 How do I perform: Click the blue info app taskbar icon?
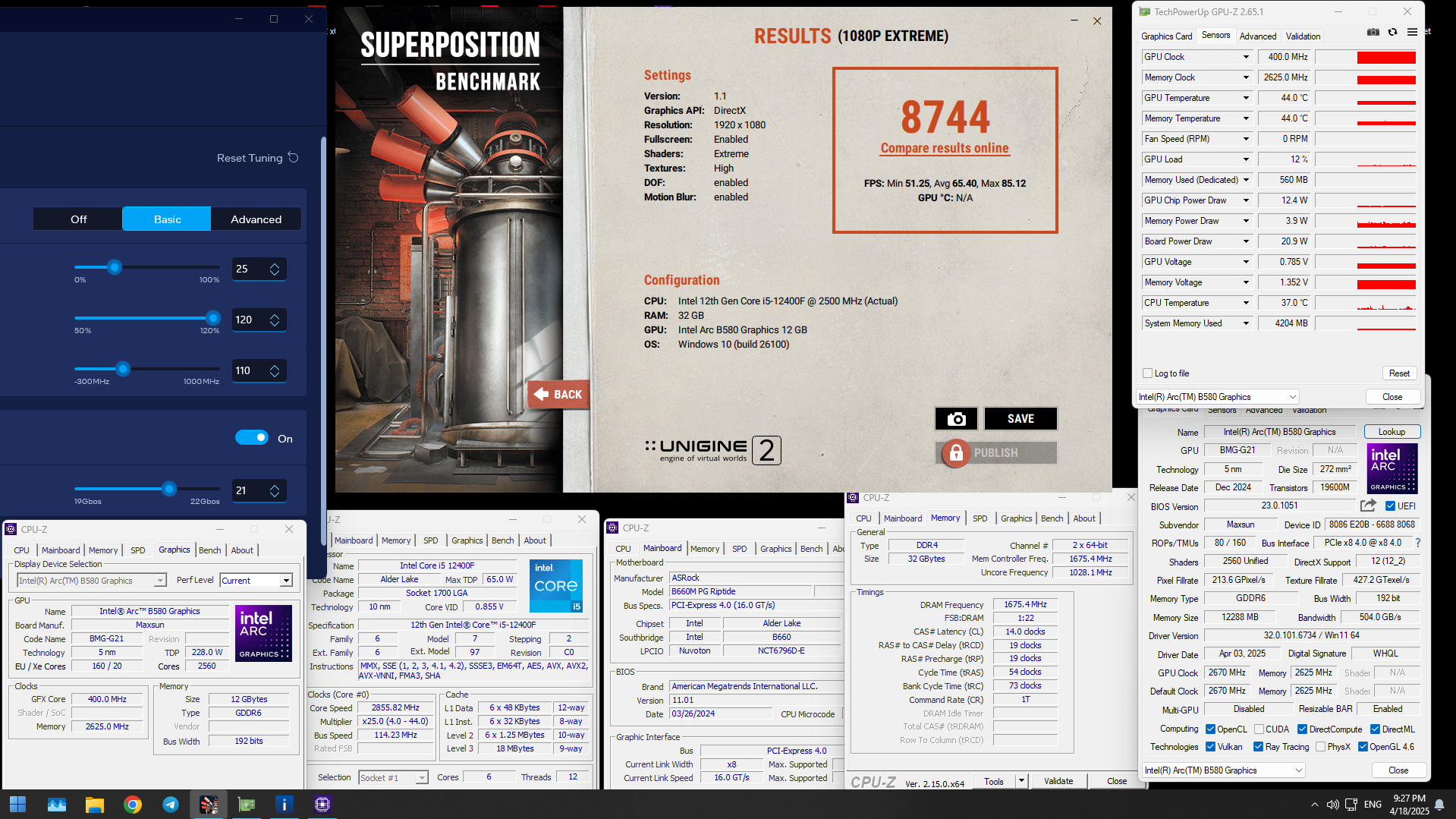coord(285,805)
